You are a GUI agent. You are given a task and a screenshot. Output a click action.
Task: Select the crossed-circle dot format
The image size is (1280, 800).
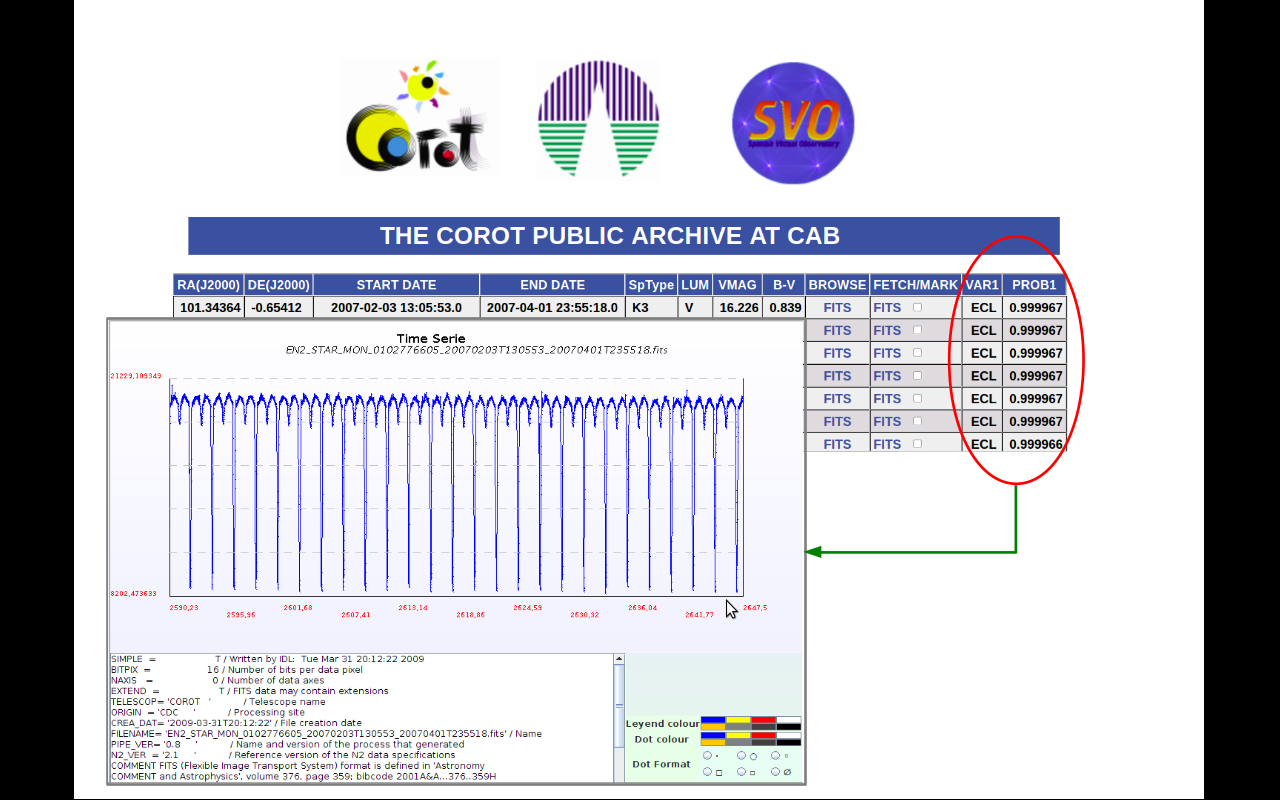pos(776,772)
